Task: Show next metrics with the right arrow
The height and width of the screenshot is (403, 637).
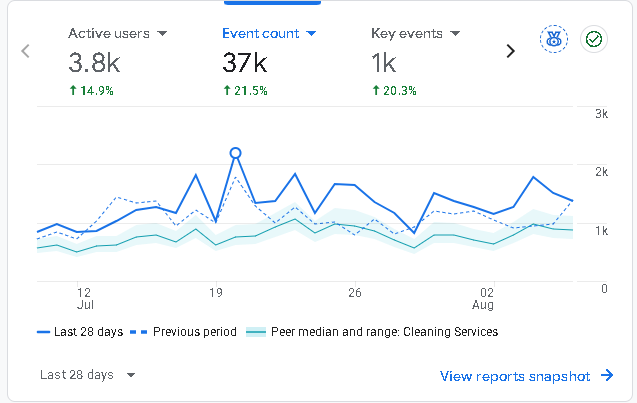Action: tap(511, 51)
